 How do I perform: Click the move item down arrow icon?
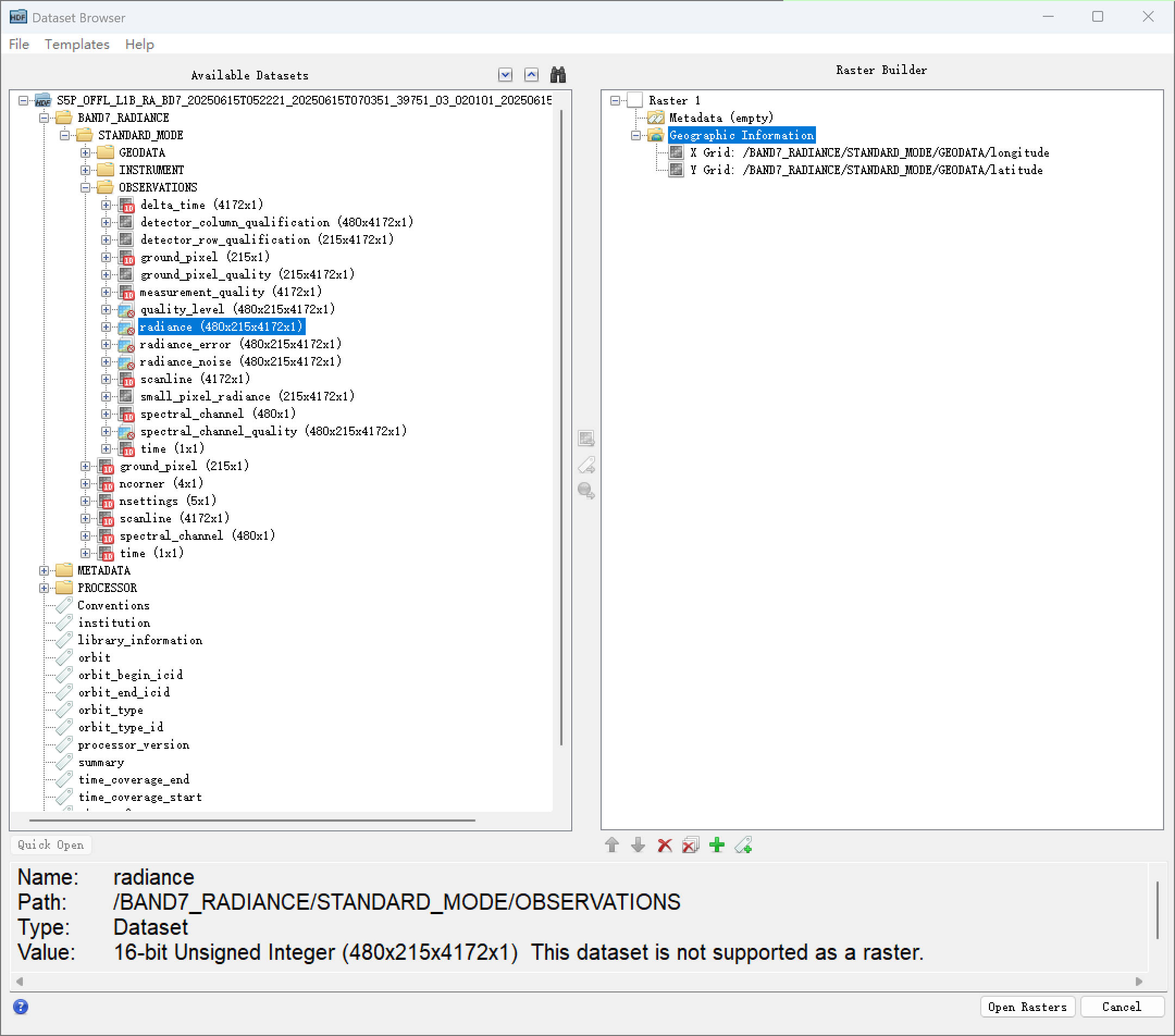[x=638, y=845]
